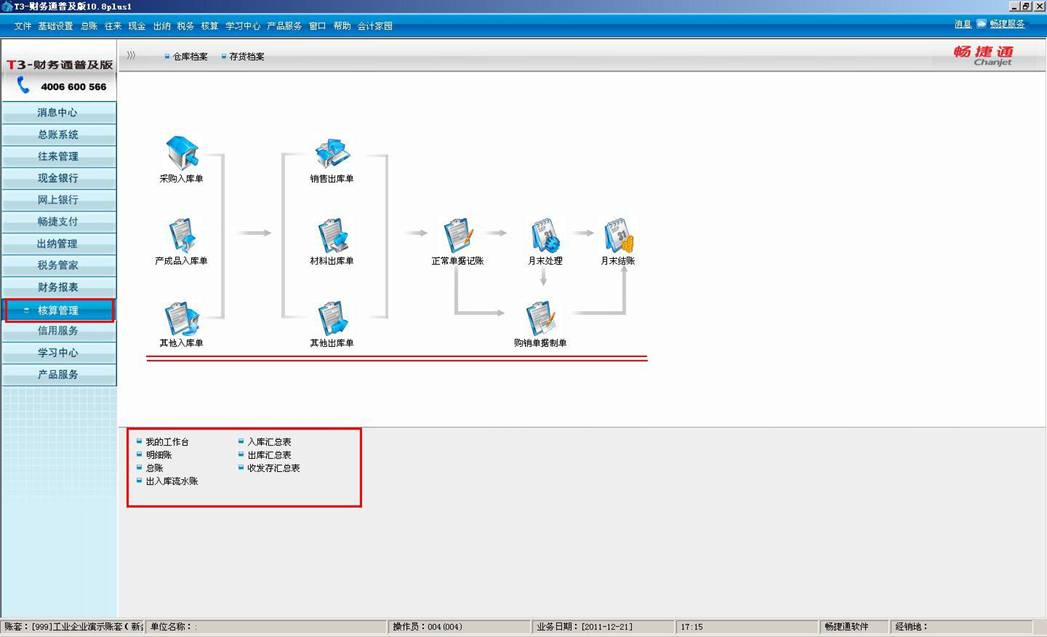Select 网上银行 in the sidebar

[x=59, y=200]
